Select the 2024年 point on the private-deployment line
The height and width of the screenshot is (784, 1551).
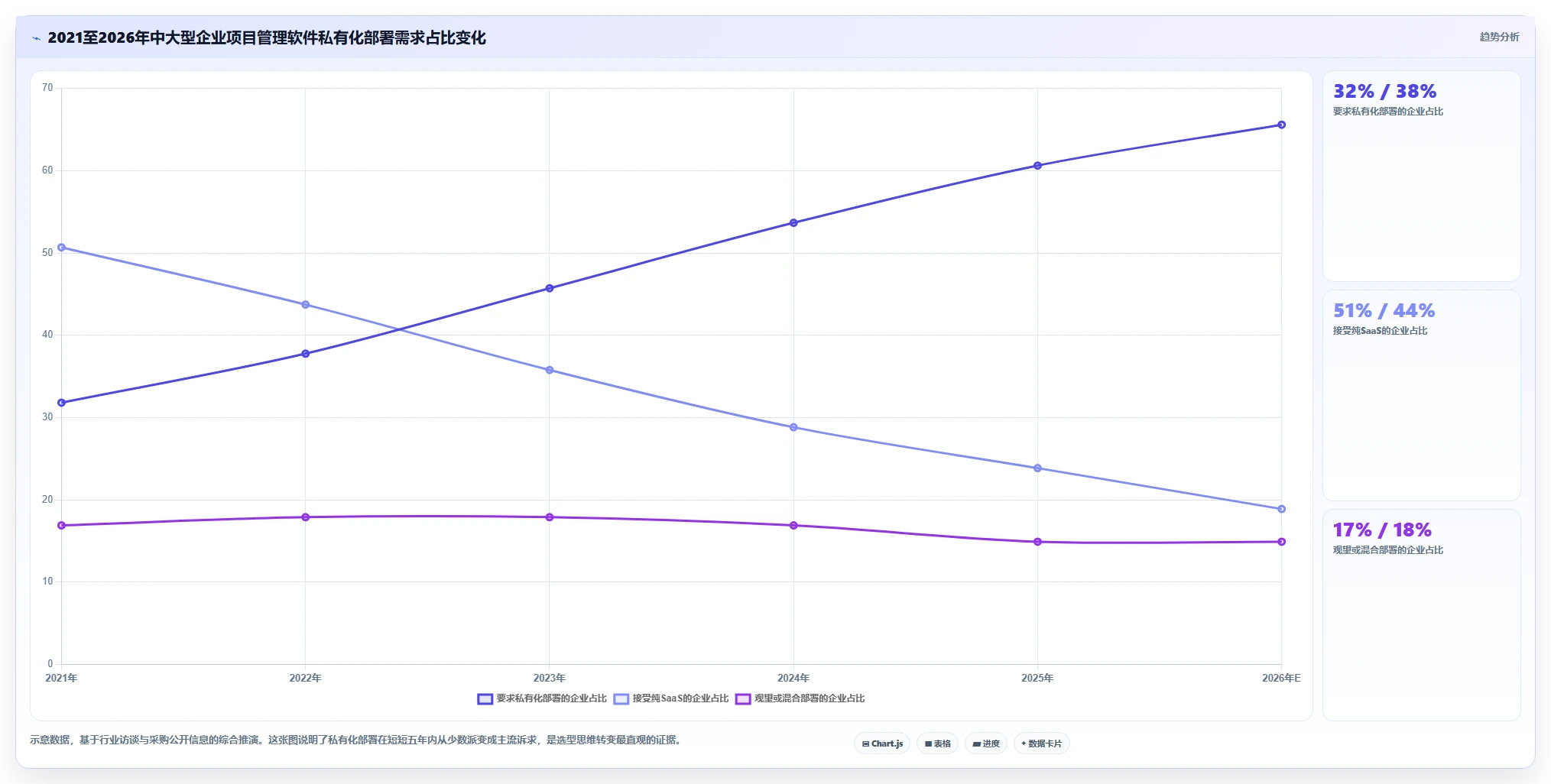pyautogui.click(x=793, y=223)
